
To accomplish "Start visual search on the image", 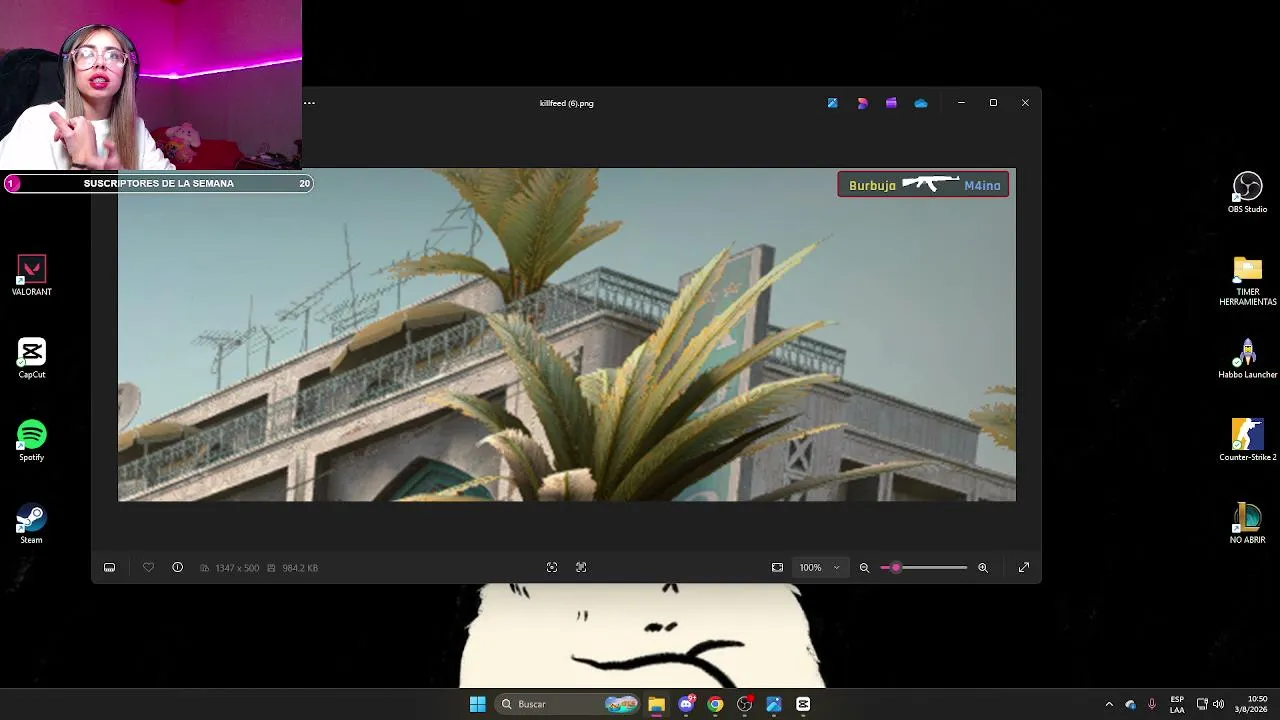I will point(581,568).
